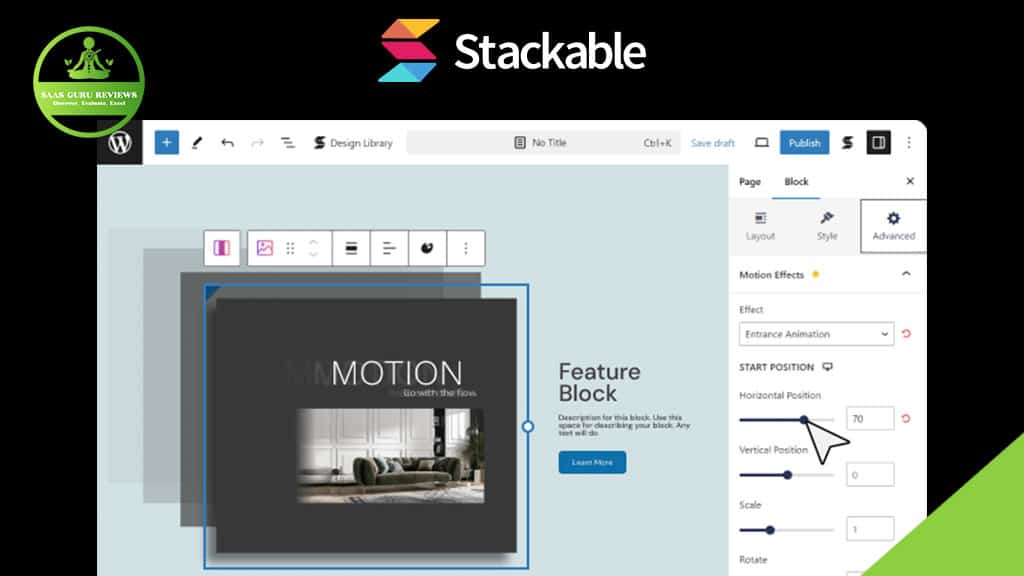Open the Style tab
Viewport: 1024px width, 576px height.
click(x=827, y=227)
